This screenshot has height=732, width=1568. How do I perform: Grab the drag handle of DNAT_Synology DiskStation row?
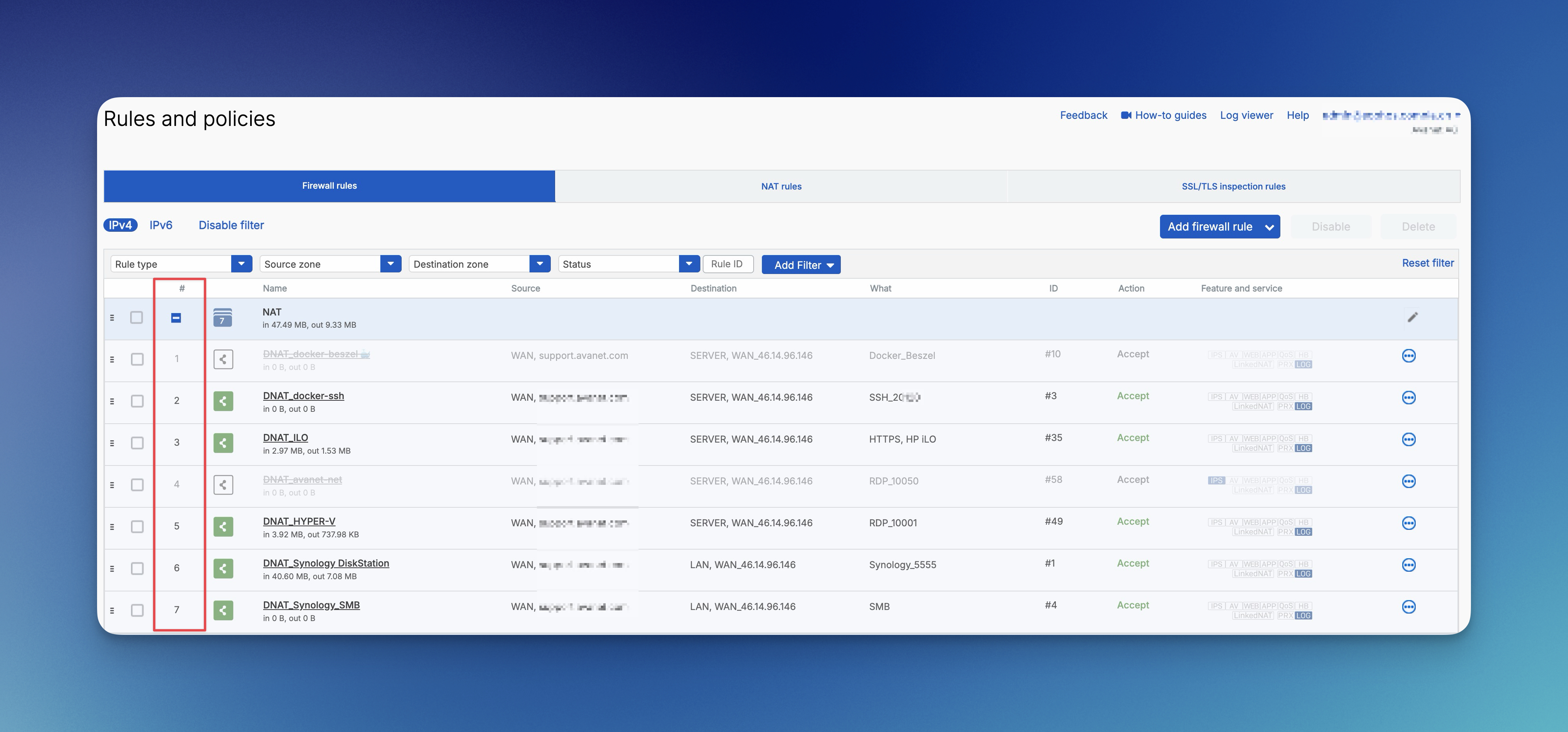tap(112, 569)
